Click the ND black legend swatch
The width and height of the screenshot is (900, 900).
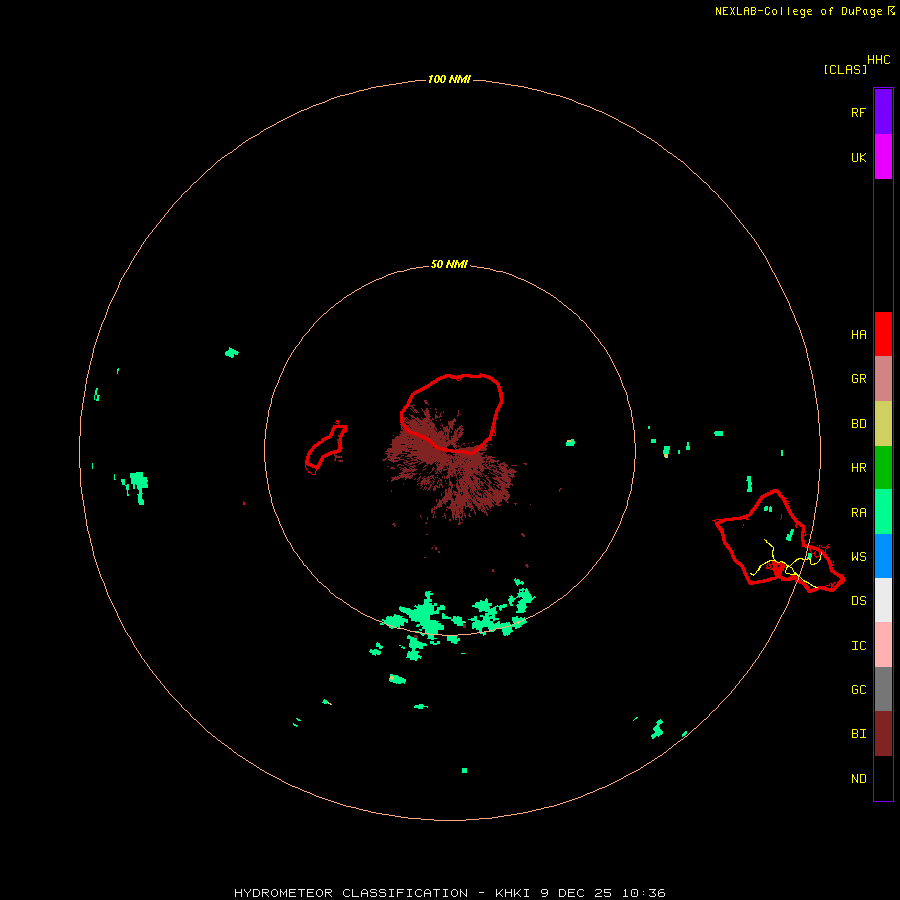[x=883, y=778]
